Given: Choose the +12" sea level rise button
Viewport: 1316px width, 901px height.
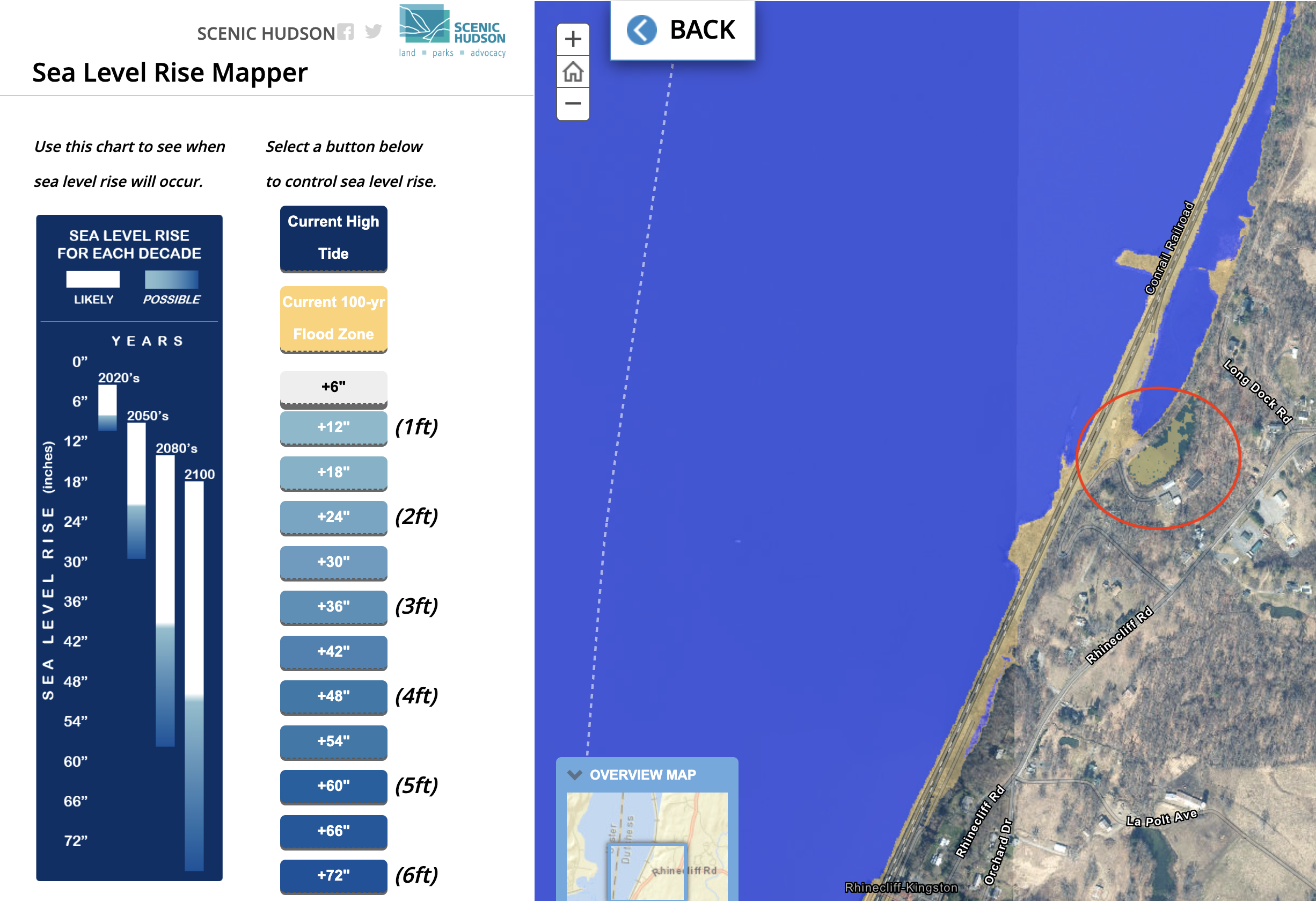Looking at the screenshot, I should [333, 427].
